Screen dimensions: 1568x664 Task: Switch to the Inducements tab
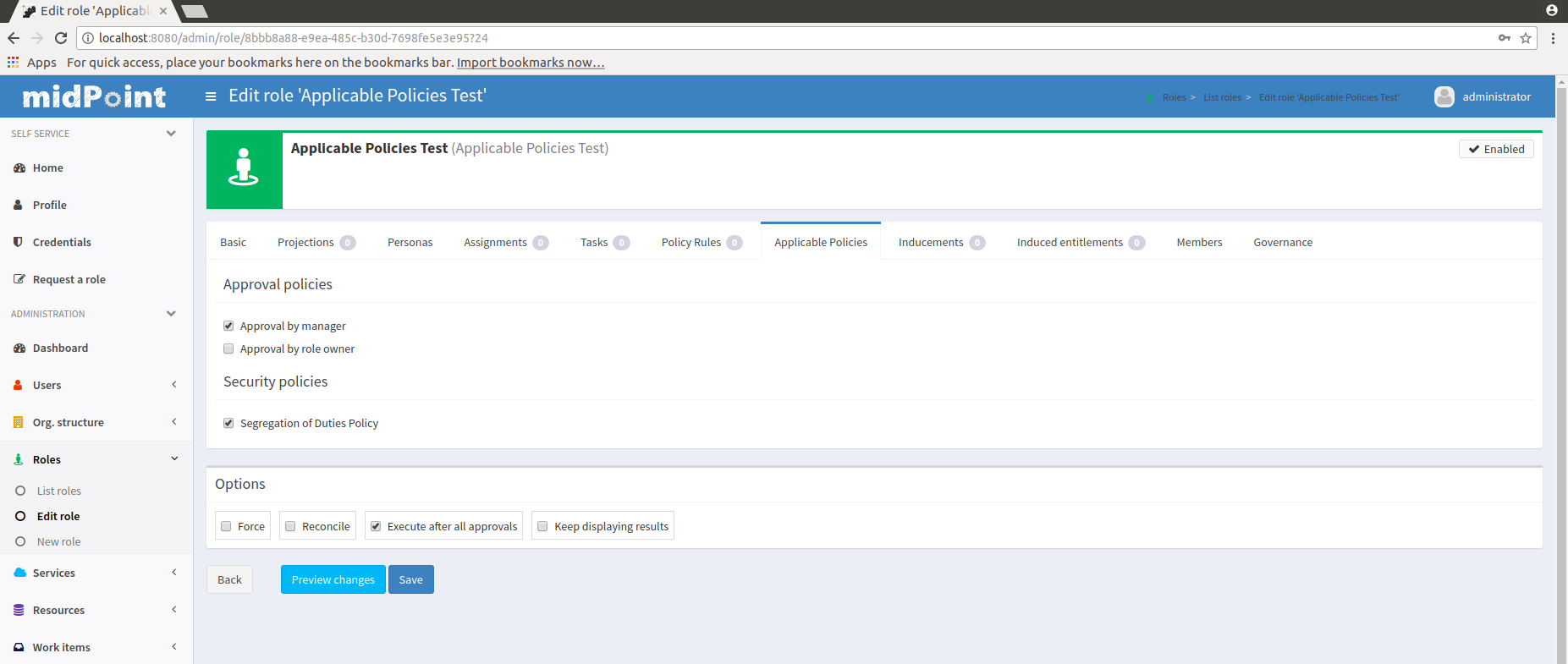[x=931, y=242]
